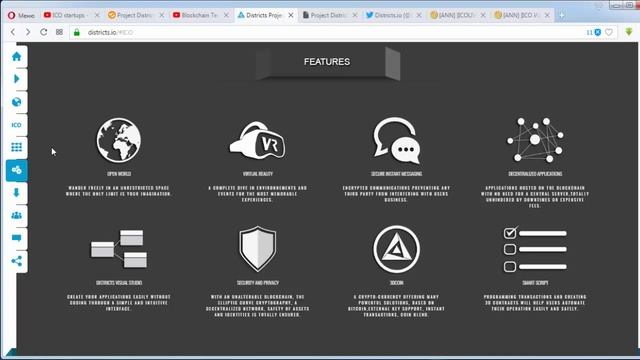Bookmark page with the heart icon
The height and width of the screenshot is (360, 640).
(609, 32)
